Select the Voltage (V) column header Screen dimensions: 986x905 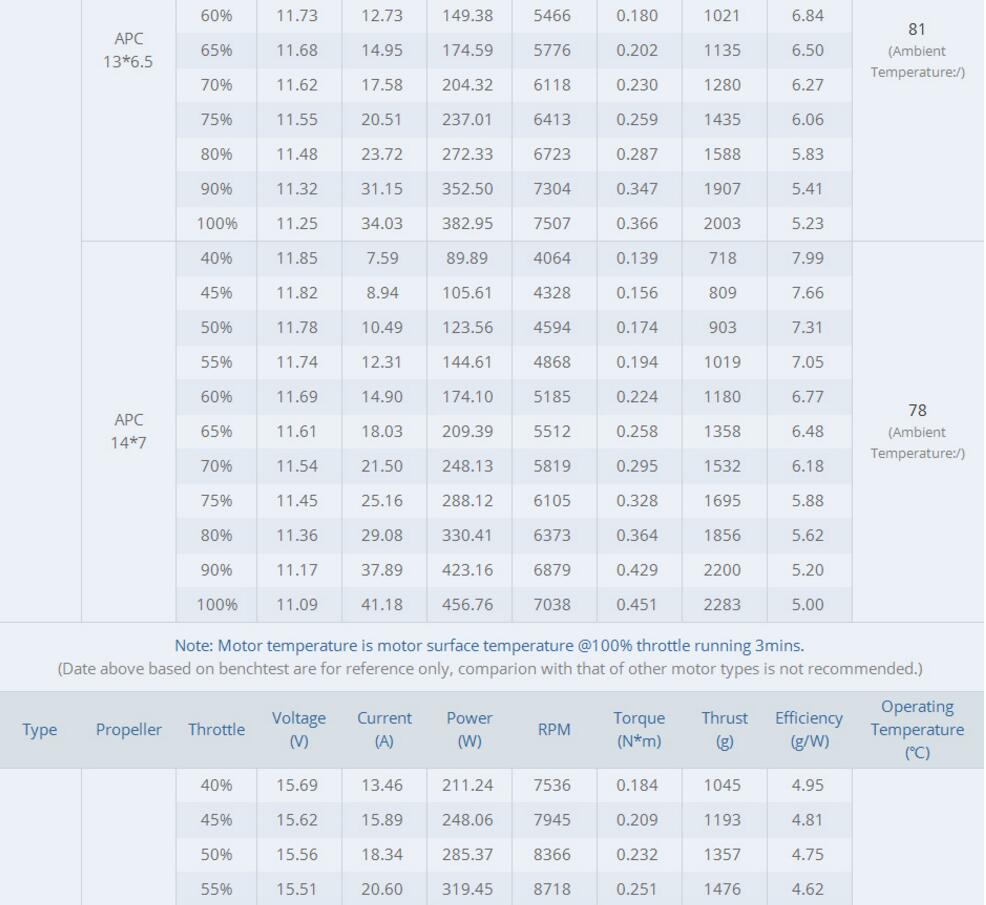point(298,730)
